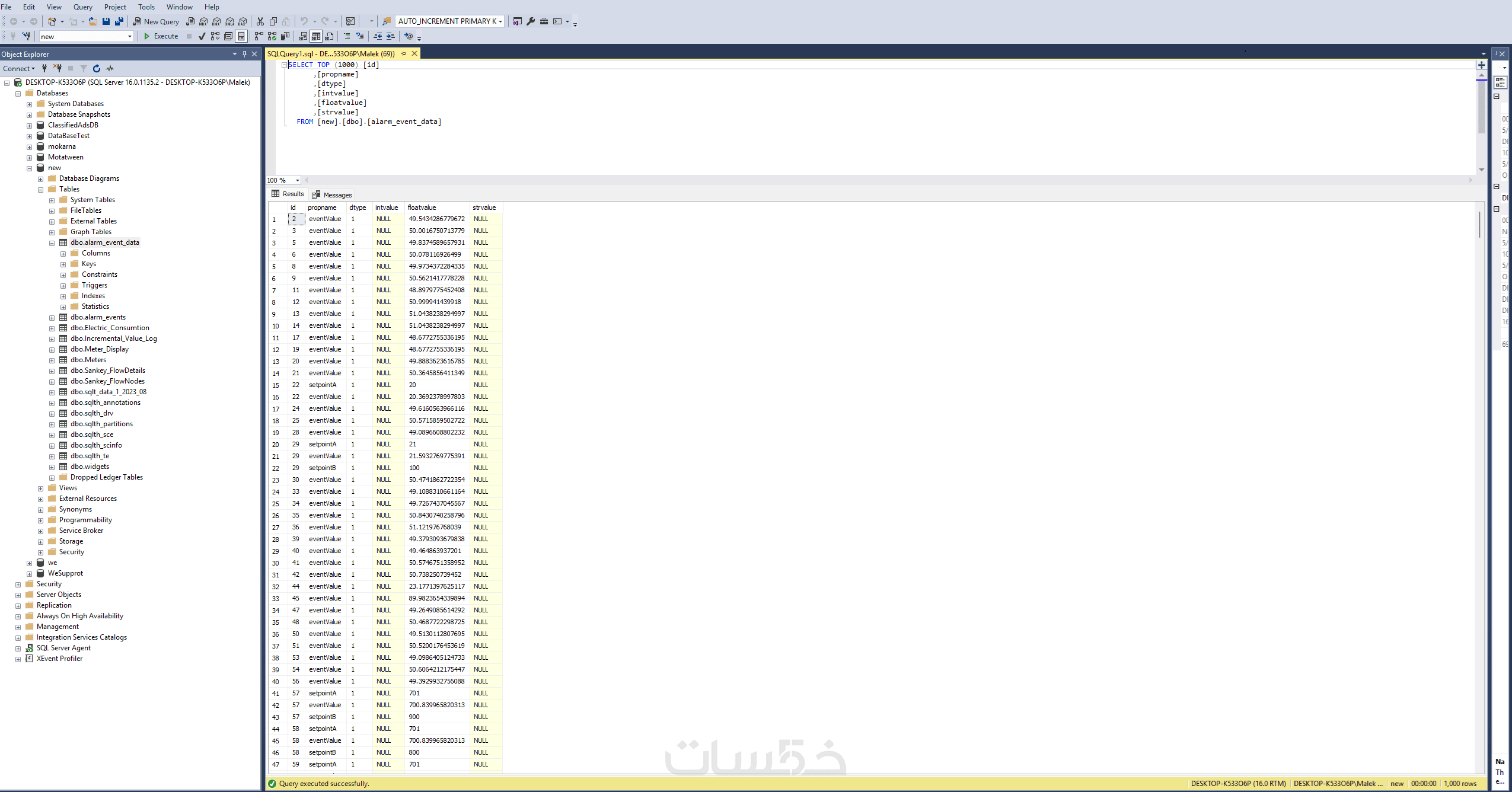Image resolution: width=1512 pixels, height=792 pixels.
Task: Expand the dbo.Meters table node
Action: tap(52, 360)
